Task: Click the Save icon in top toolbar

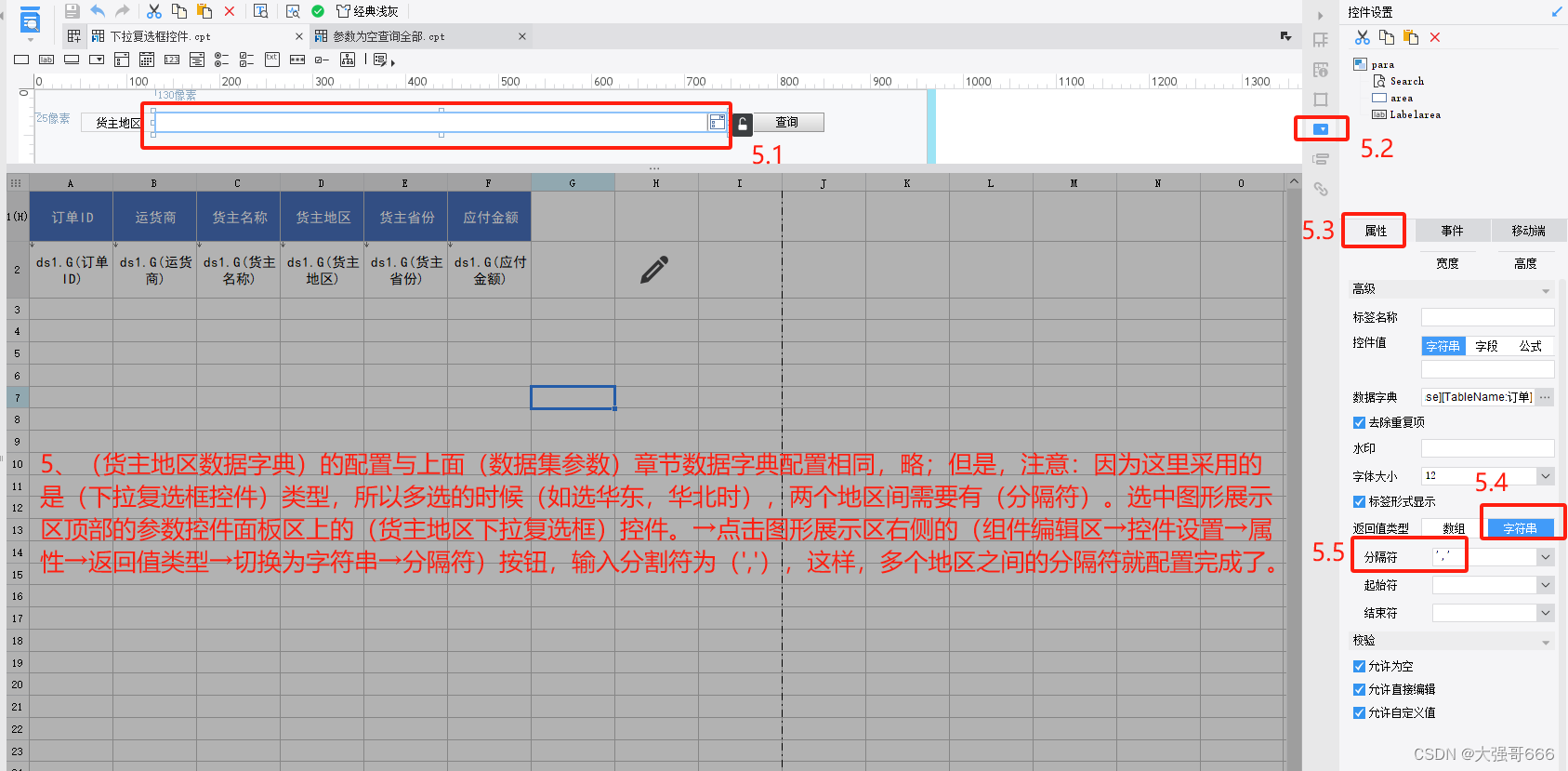Action: pyautogui.click(x=72, y=11)
